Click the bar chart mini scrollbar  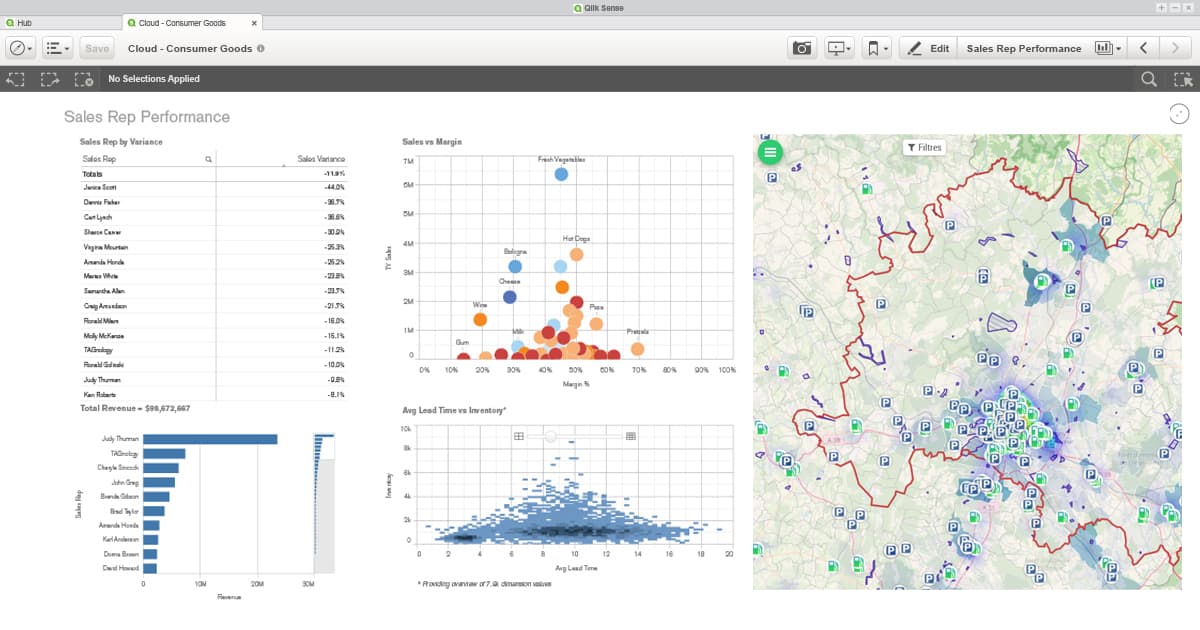325,446
